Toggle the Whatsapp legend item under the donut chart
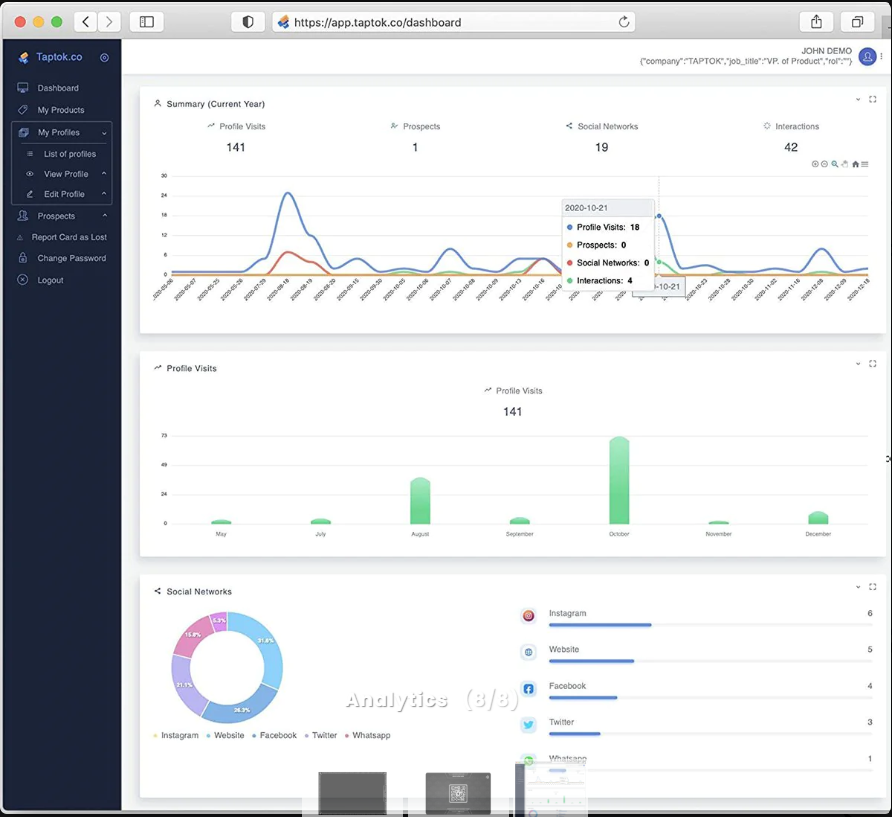This screenshot has height=817, width=892. point(367,736)
